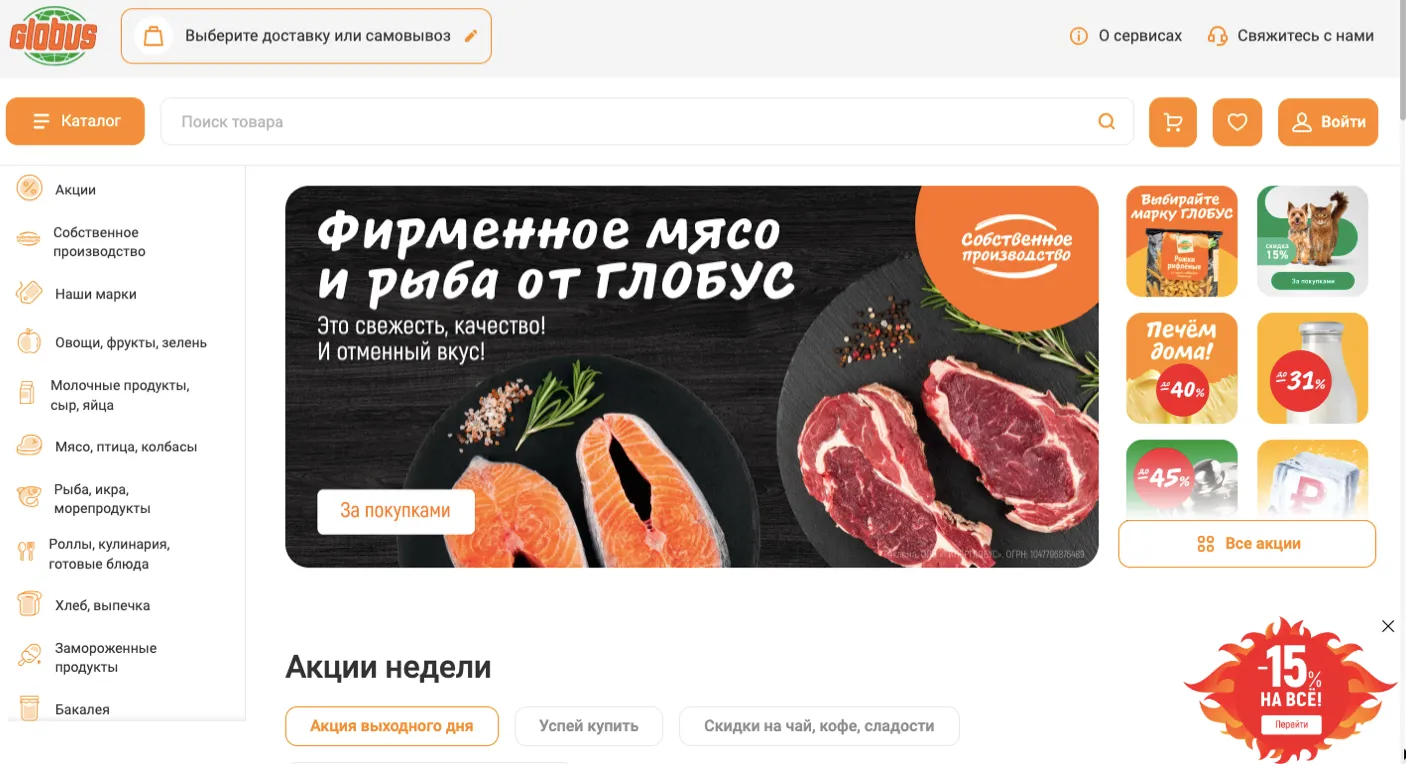Click the pencil icon to edit delivery
The image size is (1406, 764).
[471, 36]
